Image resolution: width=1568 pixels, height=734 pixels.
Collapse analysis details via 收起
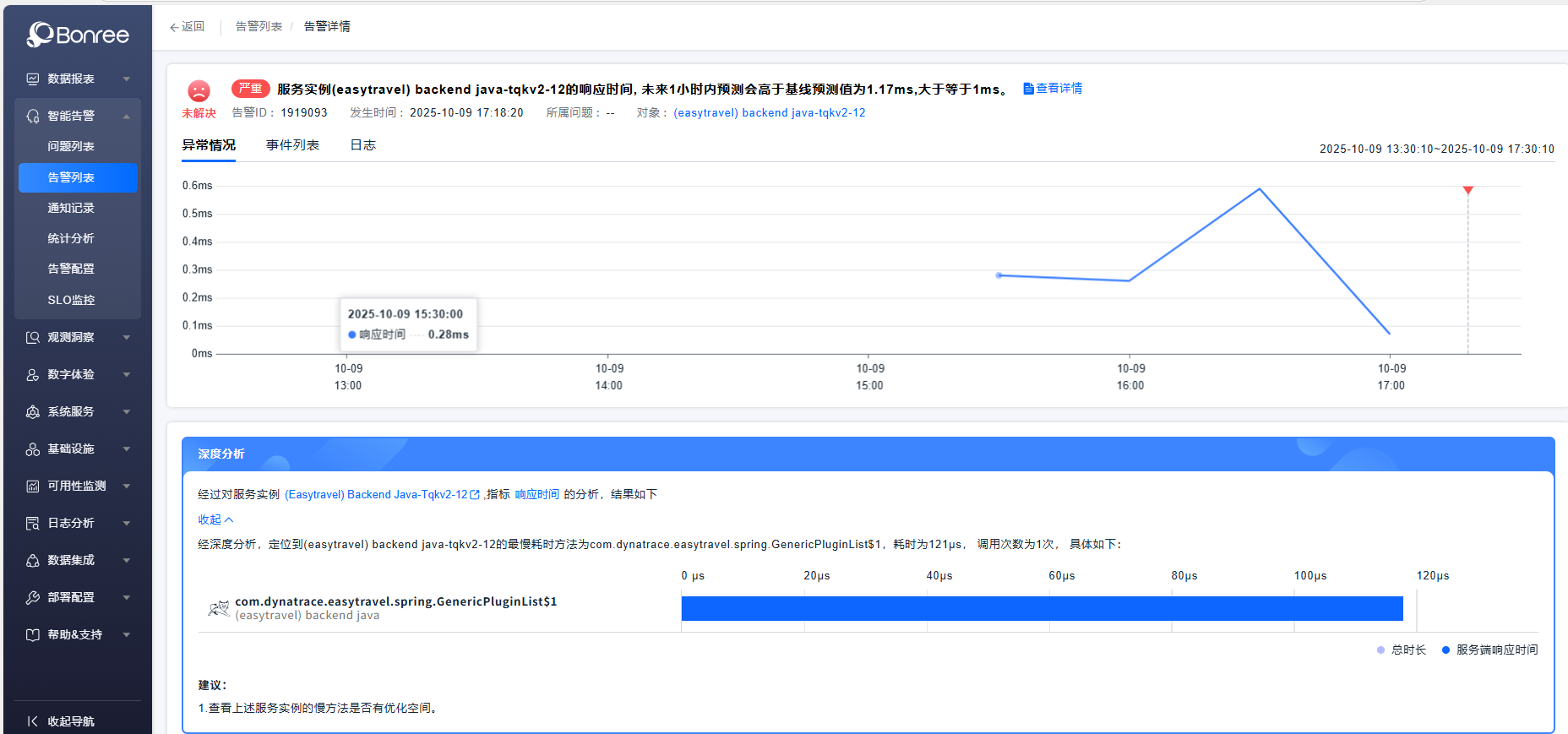click(215, 519)
